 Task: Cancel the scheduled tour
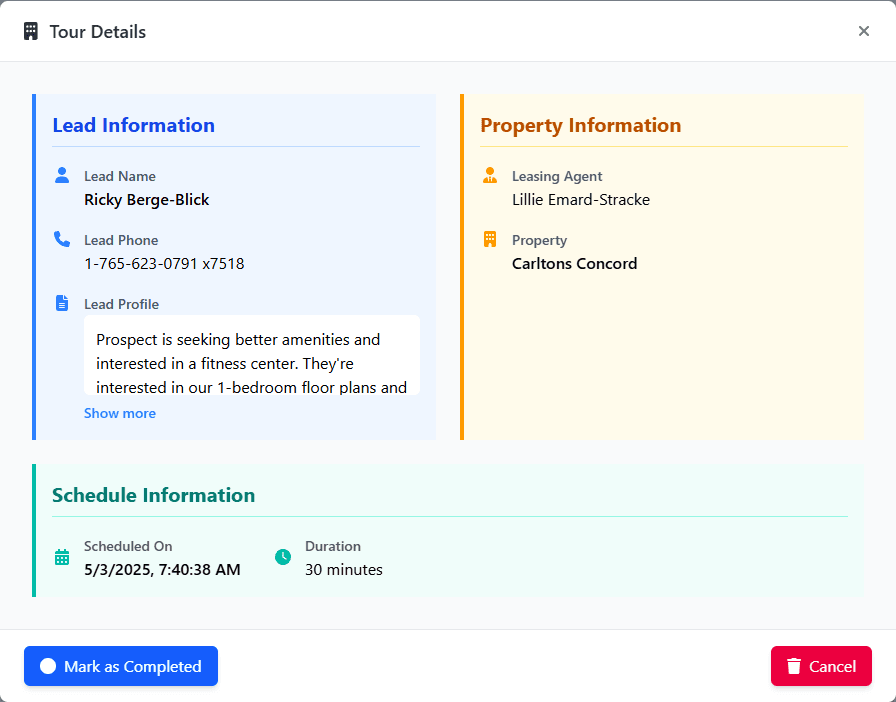coord(821,666)
